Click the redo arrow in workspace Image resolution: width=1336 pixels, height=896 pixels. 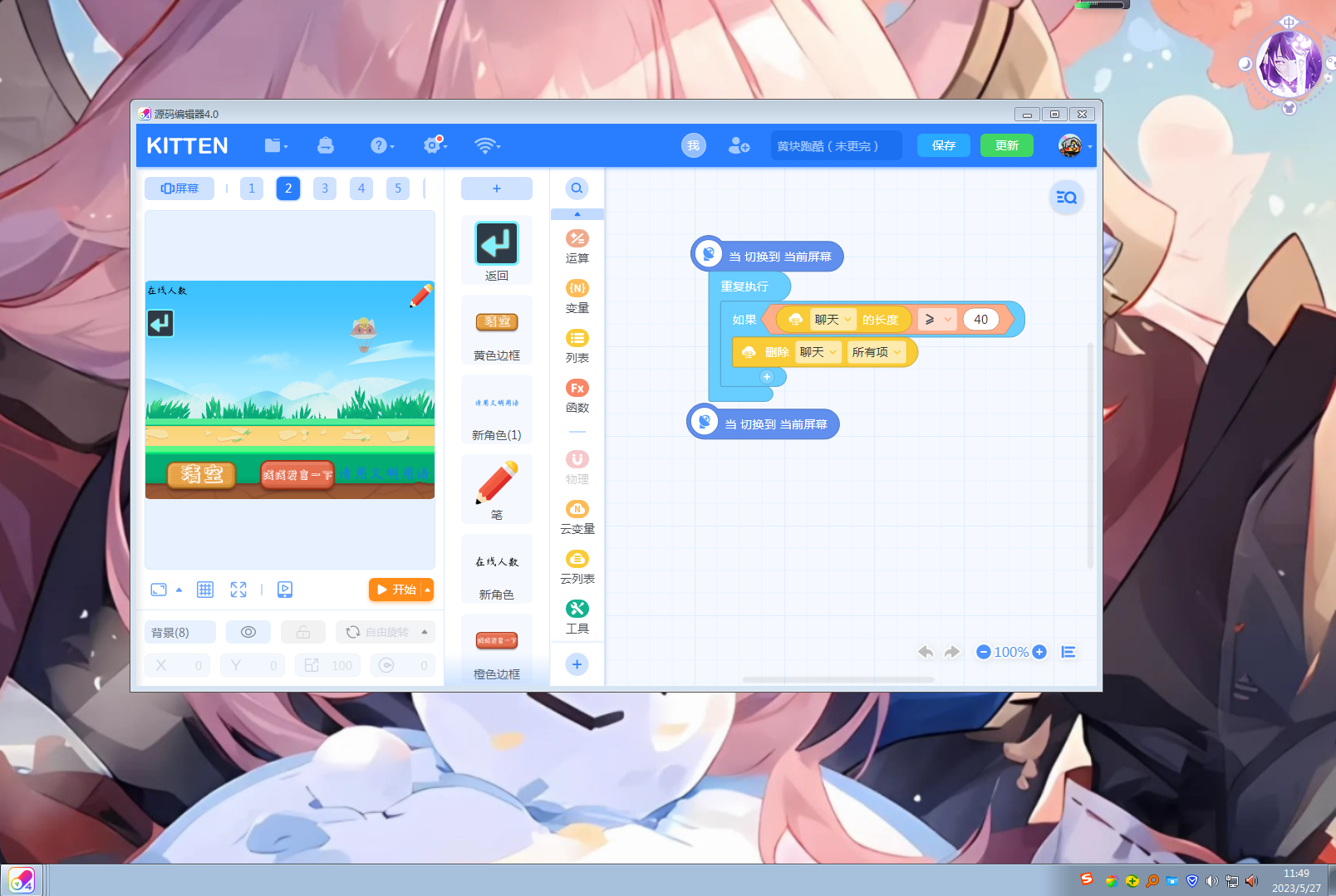click(952, 652)
